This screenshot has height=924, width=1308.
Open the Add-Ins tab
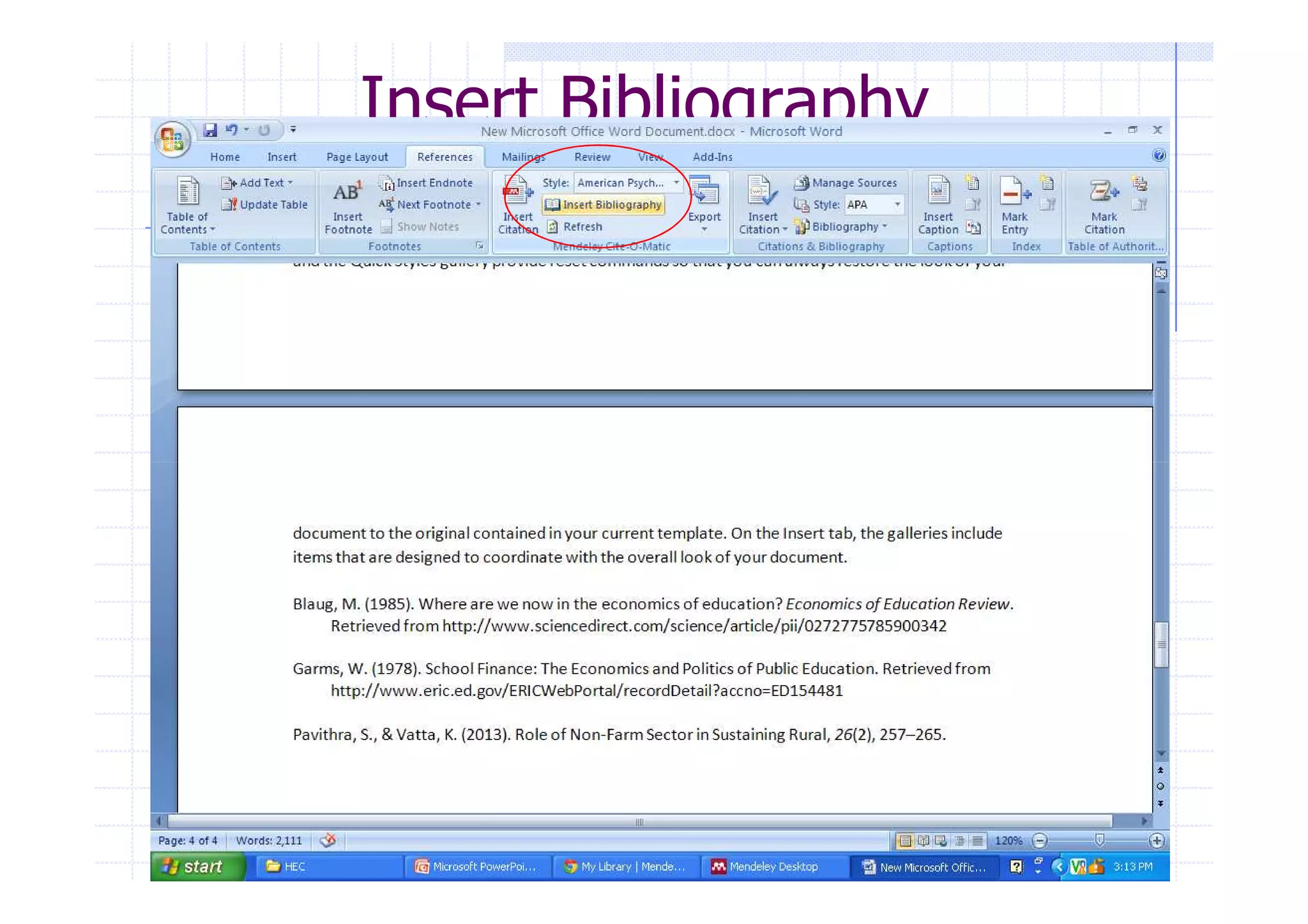point(713,157)
